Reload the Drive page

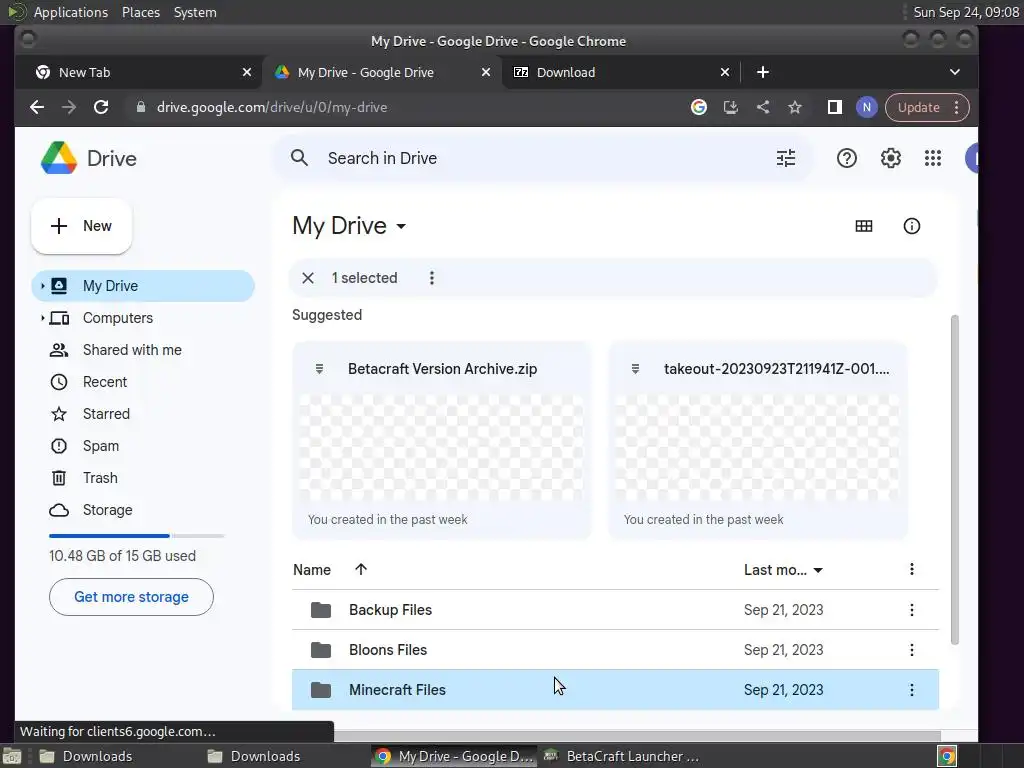[101, 107]
